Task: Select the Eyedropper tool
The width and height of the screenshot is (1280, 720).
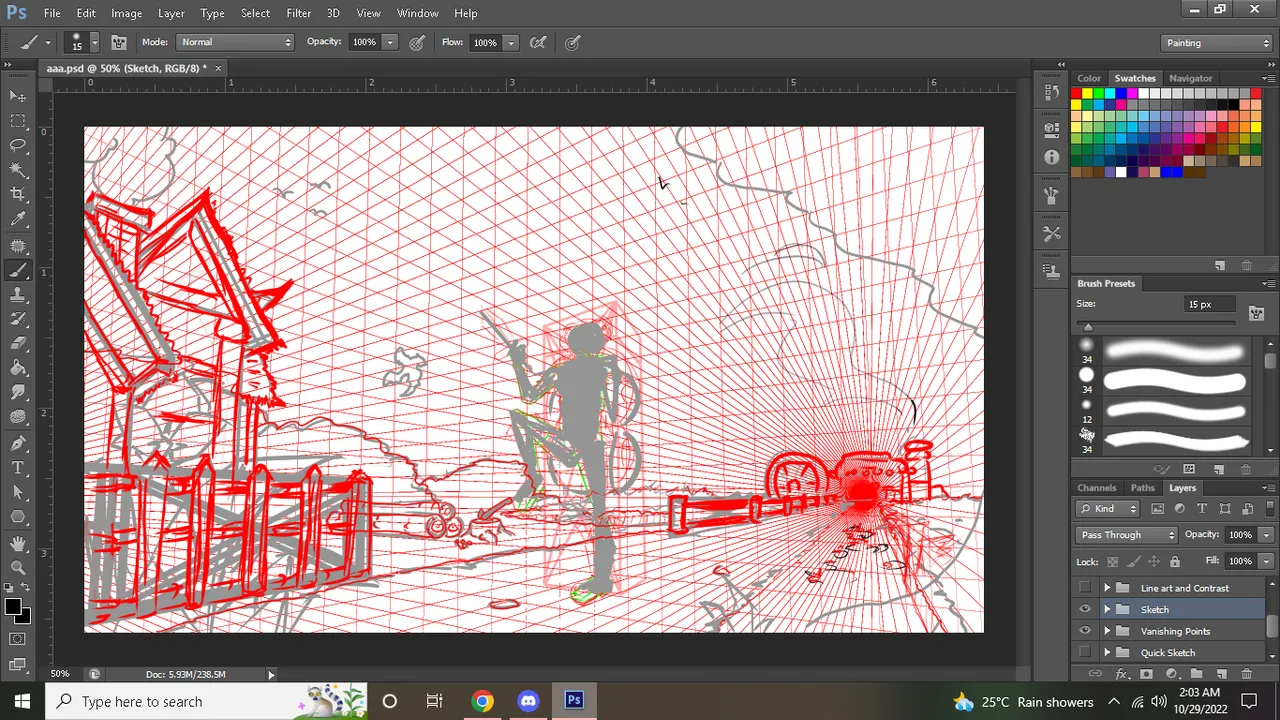Action: (18, 220)
